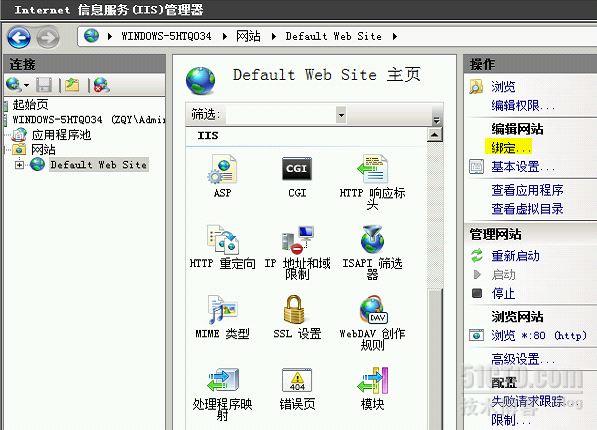Image resolution: width=597 pixels, height=430 pixels.
Task: Open the connection globe dropdown arrow
Action: pyautogui.click(x=26, y=85)
